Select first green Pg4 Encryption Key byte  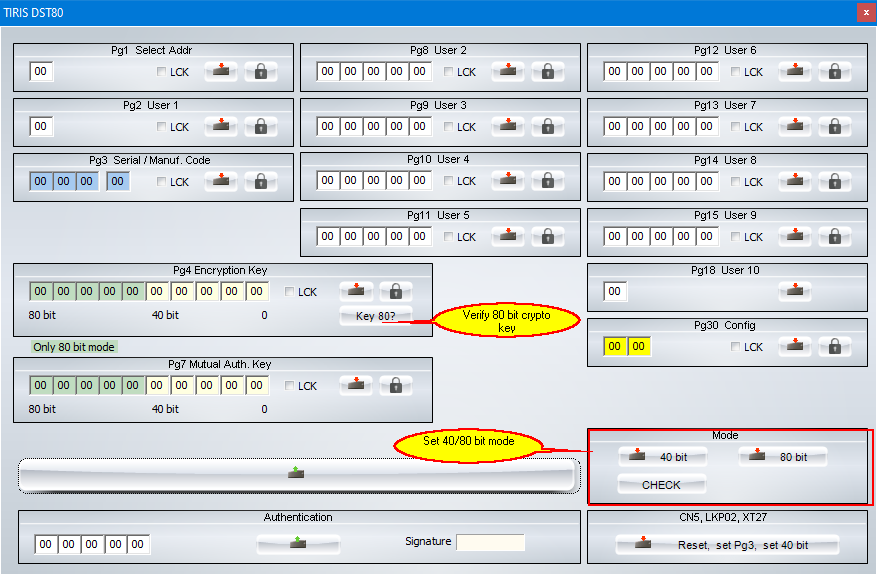[x=40, y=291]
